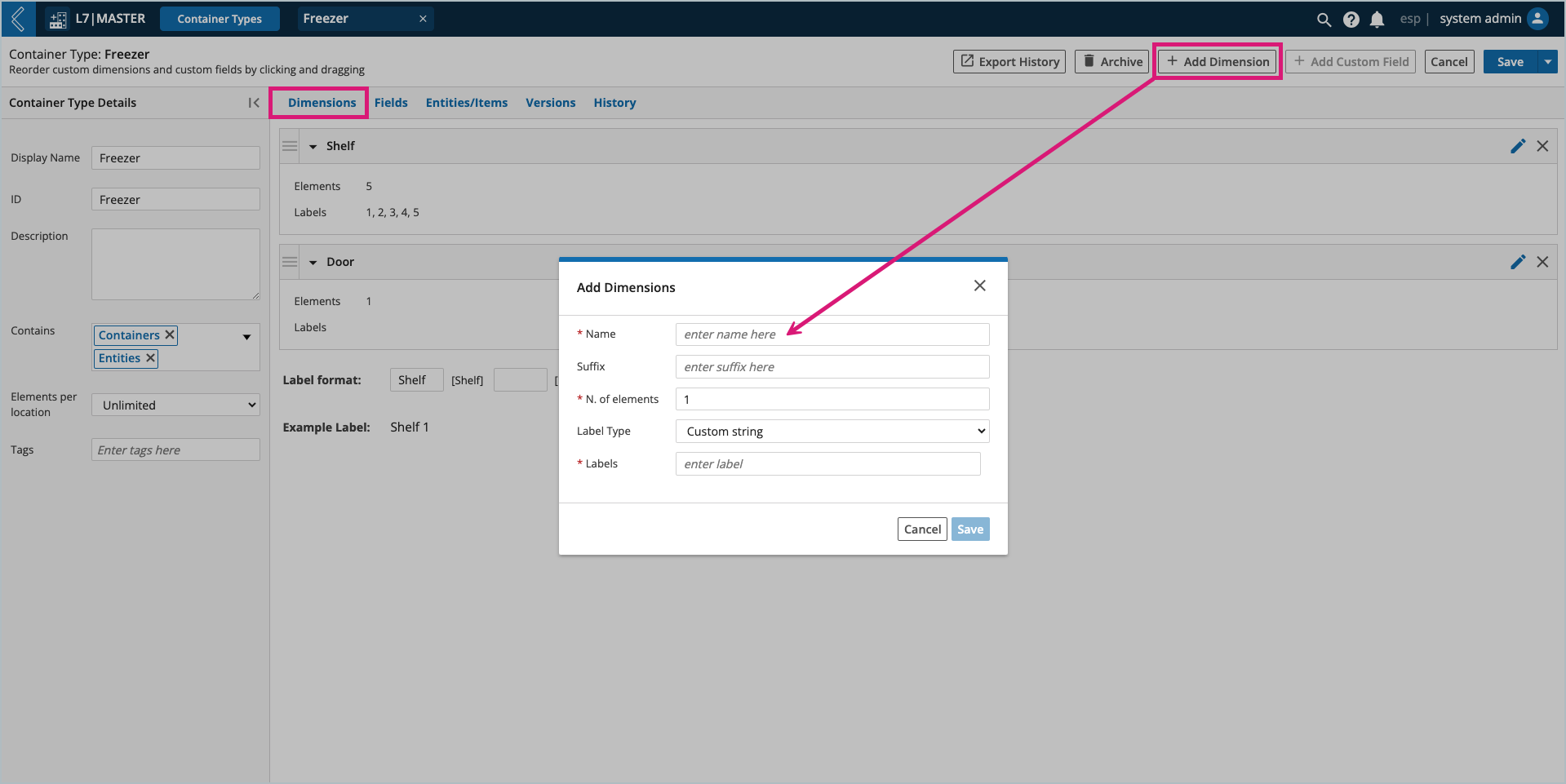Click the empty Label format separator box

(x=521, y=380)
